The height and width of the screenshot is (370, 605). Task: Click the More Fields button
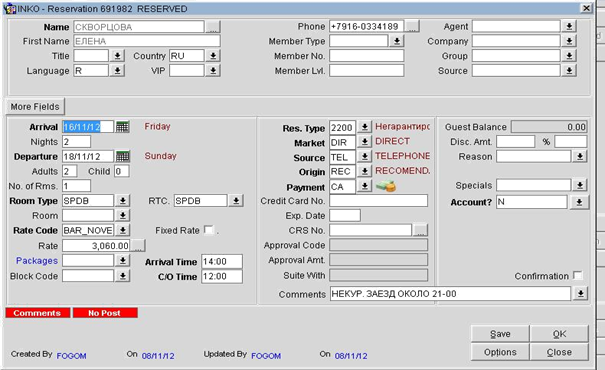pyautogui.click(x=35, y=106)
